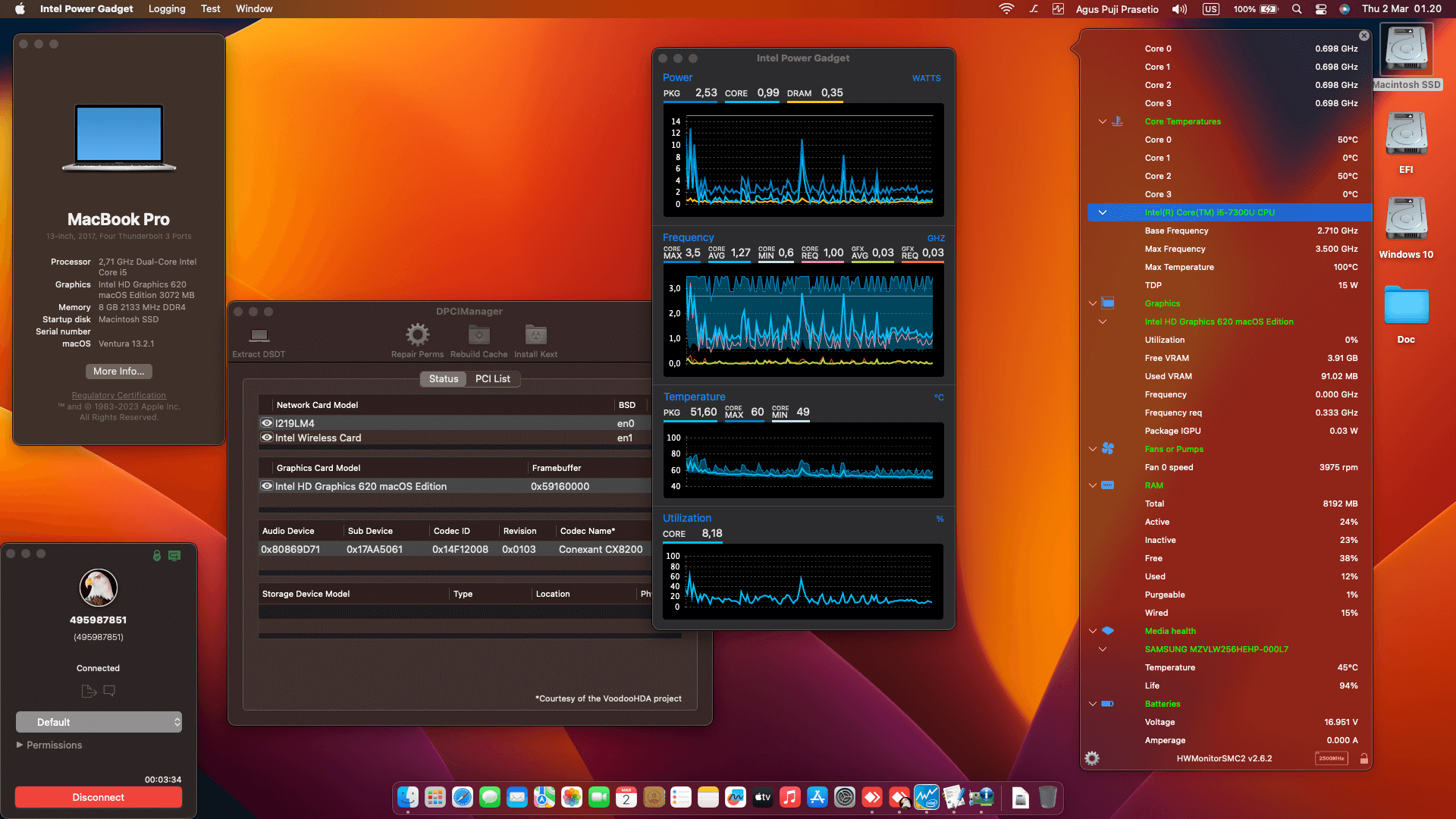
Task: Click the Fans or Pumps section icon
Action: click(x=1108, y=449)
